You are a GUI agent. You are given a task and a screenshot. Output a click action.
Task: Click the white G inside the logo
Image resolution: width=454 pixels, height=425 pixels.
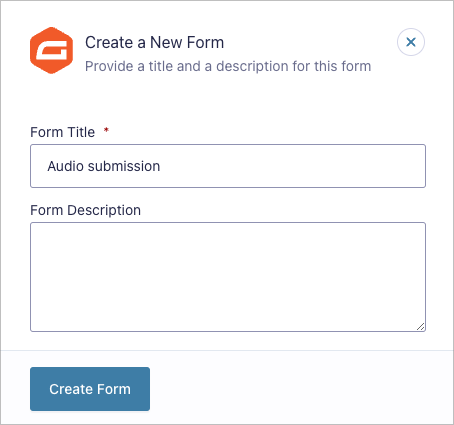[54, 50]
